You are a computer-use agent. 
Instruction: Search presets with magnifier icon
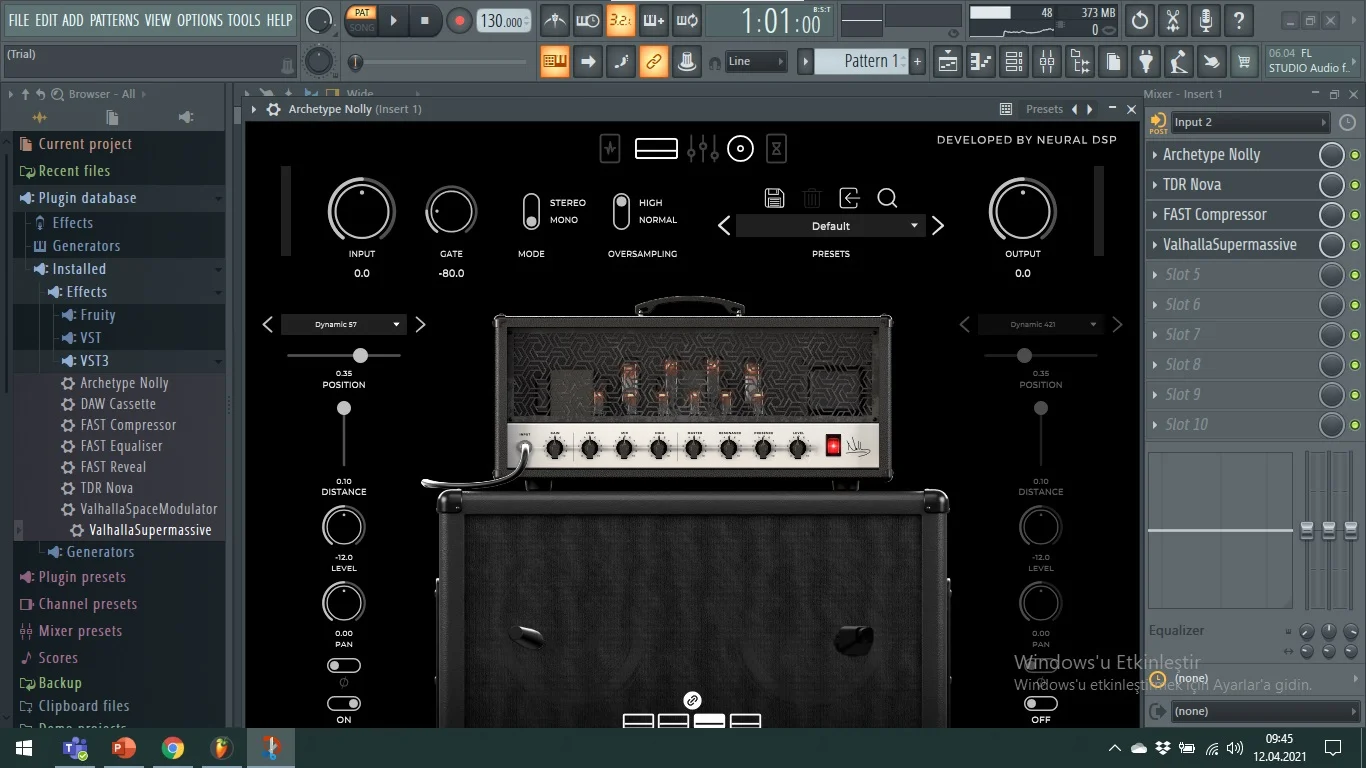coord(887,198)
